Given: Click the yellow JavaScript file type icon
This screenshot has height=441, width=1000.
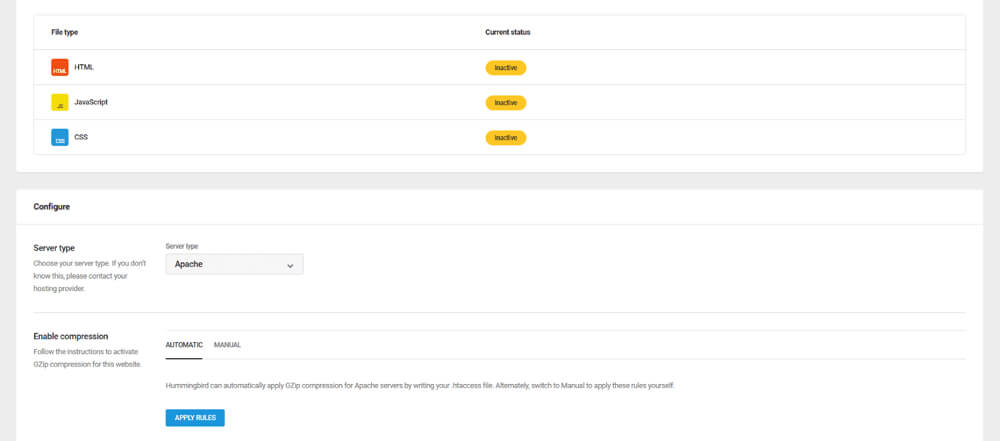Looking at the screenshot, I should coord(59,102).
